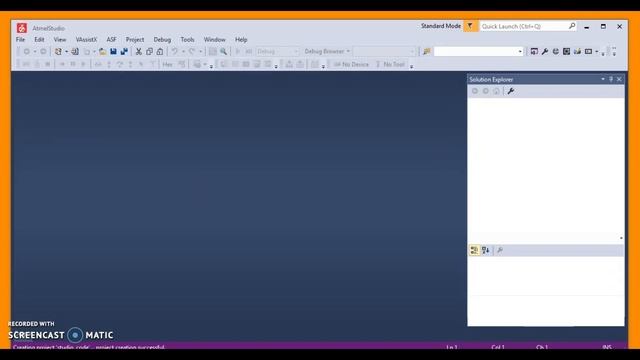Pin the Solution Explorer with auto-hide pin

click(611, 79)
